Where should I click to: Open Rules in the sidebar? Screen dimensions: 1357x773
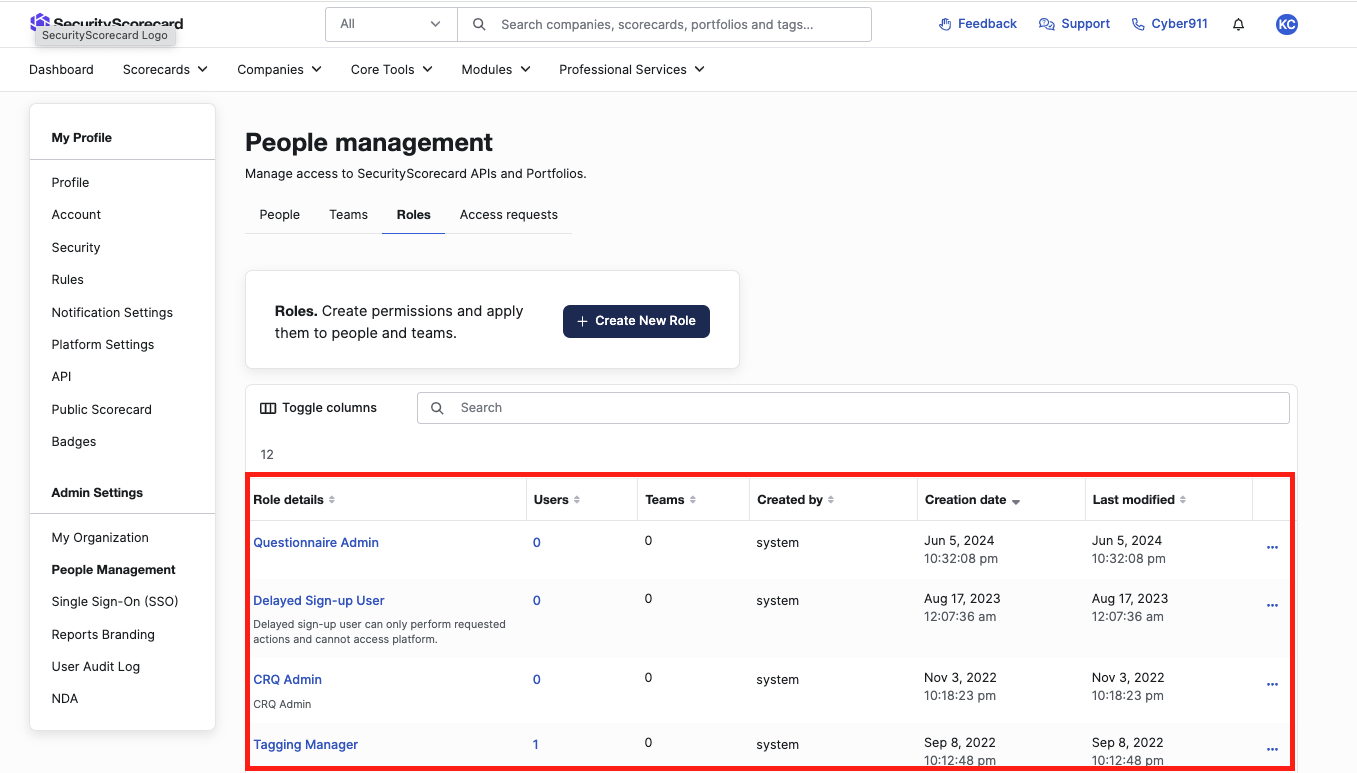tap(68, 280)
